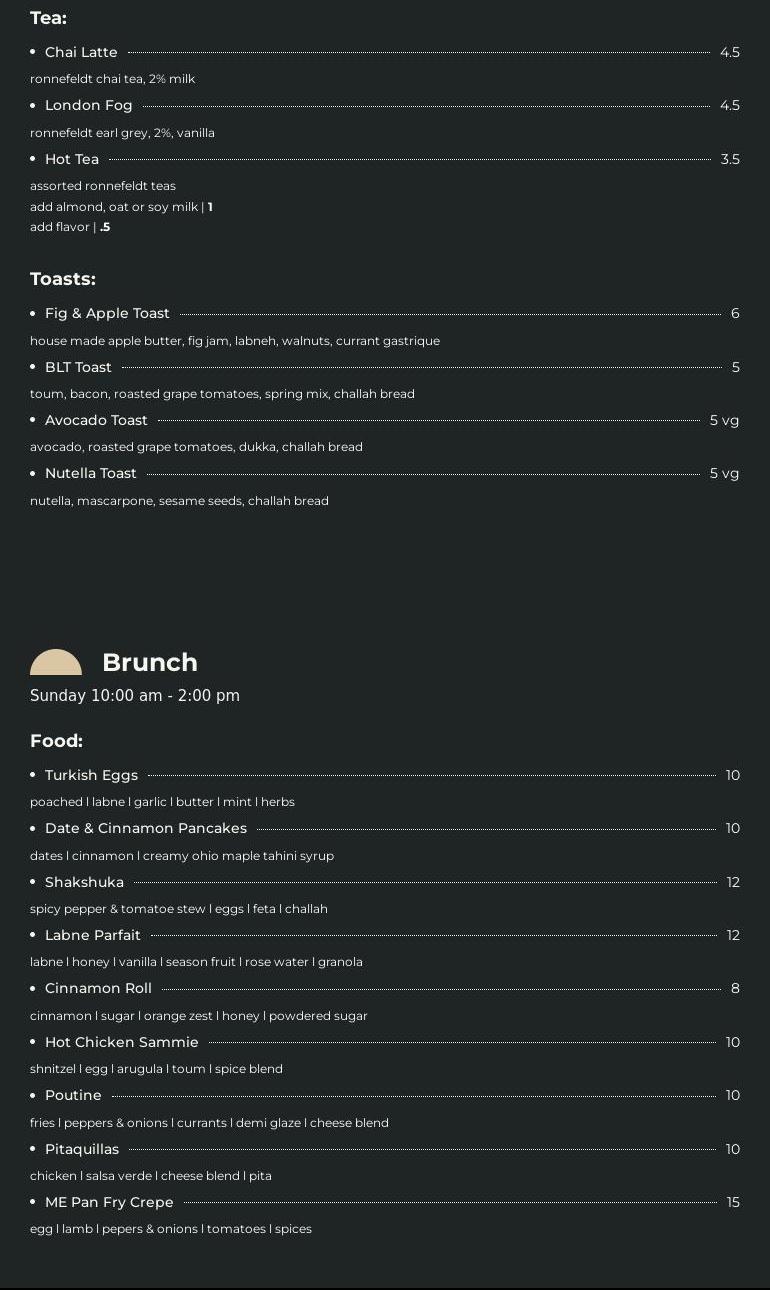Select Date & Cinnamon Pancakes
Viewport: 770px width, 1290px height.
[x=145, y=828]
